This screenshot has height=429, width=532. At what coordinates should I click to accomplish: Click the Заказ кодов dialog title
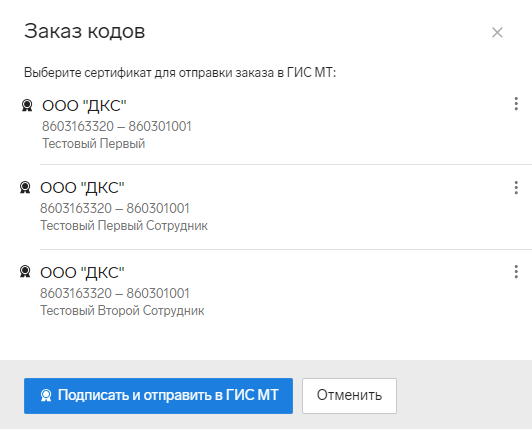coord(84,31)
